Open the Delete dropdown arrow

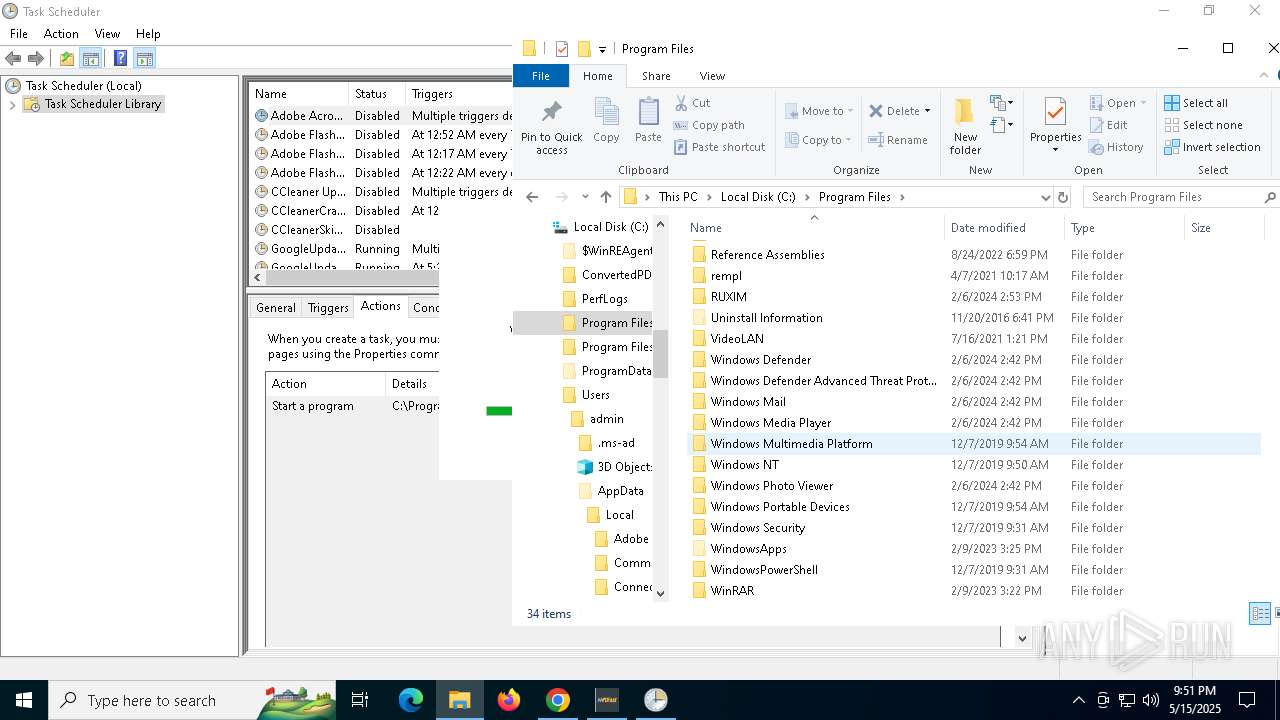tap(927, 111)
